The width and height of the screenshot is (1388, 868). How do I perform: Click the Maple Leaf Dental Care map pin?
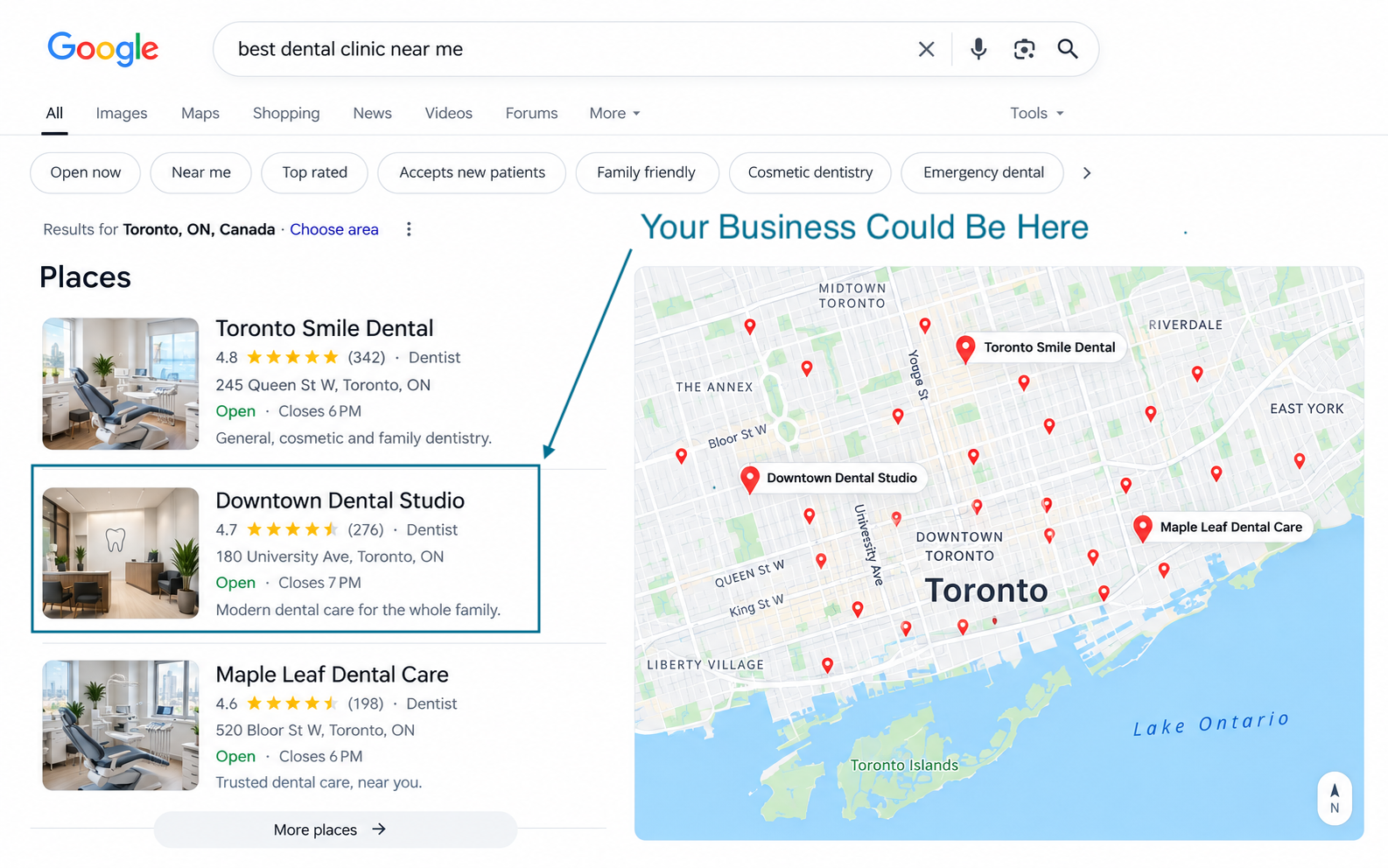(x=1142, y=528)
